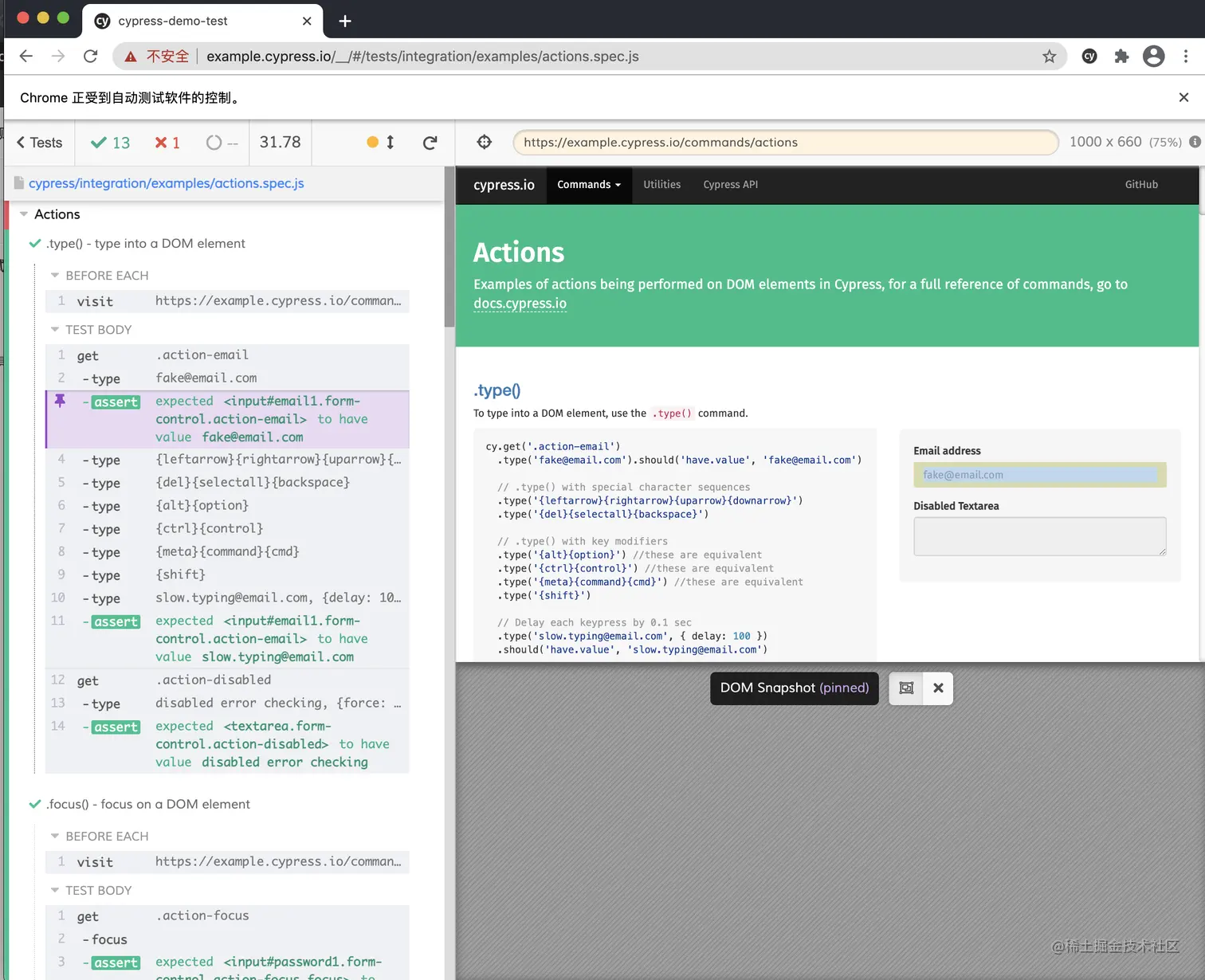Screen dimensions: 1205x980
Task: Click the .type() section heading link
Action: [497, 390]
